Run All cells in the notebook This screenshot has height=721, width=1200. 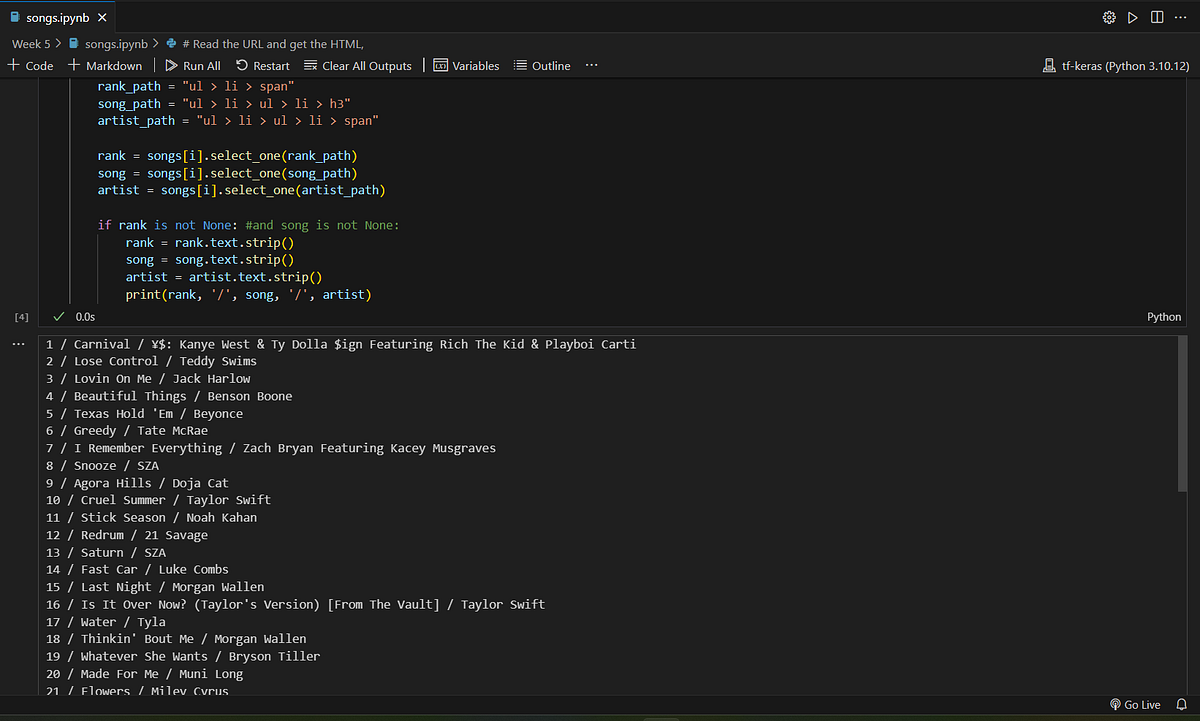click(x=192, y=65)
